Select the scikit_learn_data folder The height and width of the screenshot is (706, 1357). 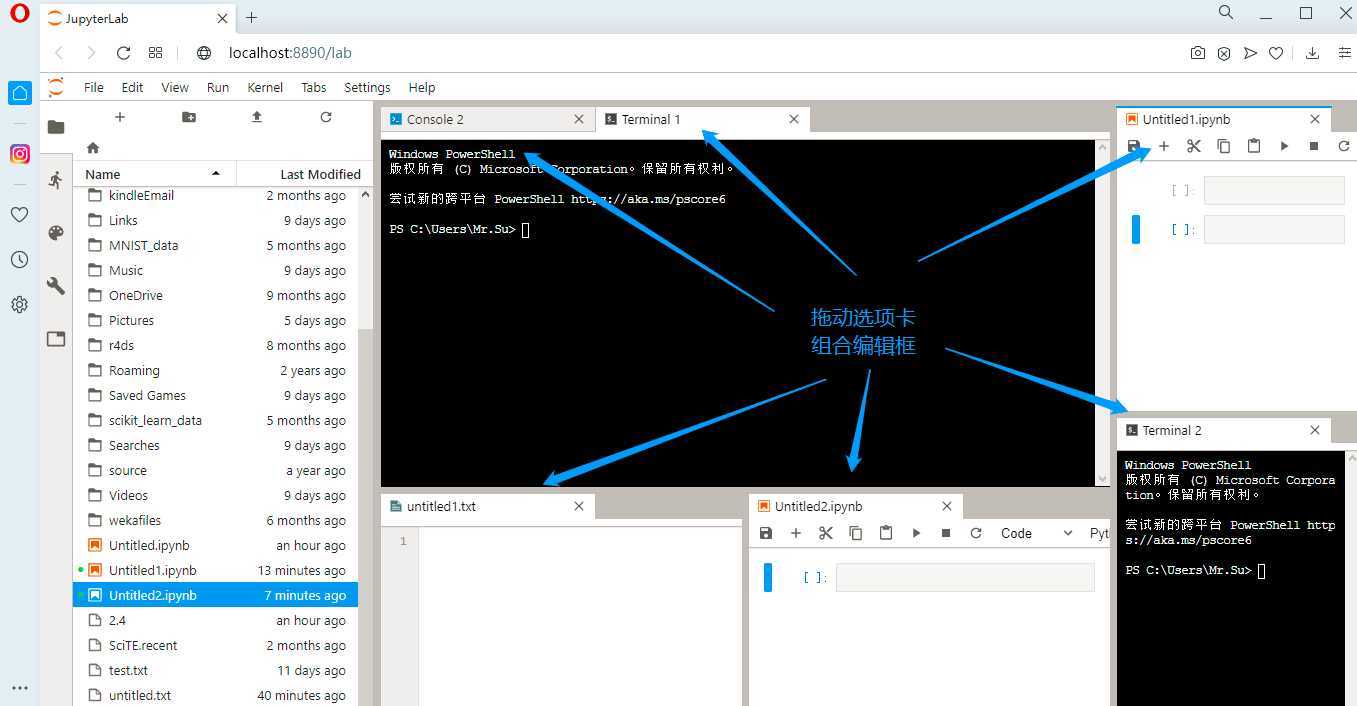(x=216, y=420)
